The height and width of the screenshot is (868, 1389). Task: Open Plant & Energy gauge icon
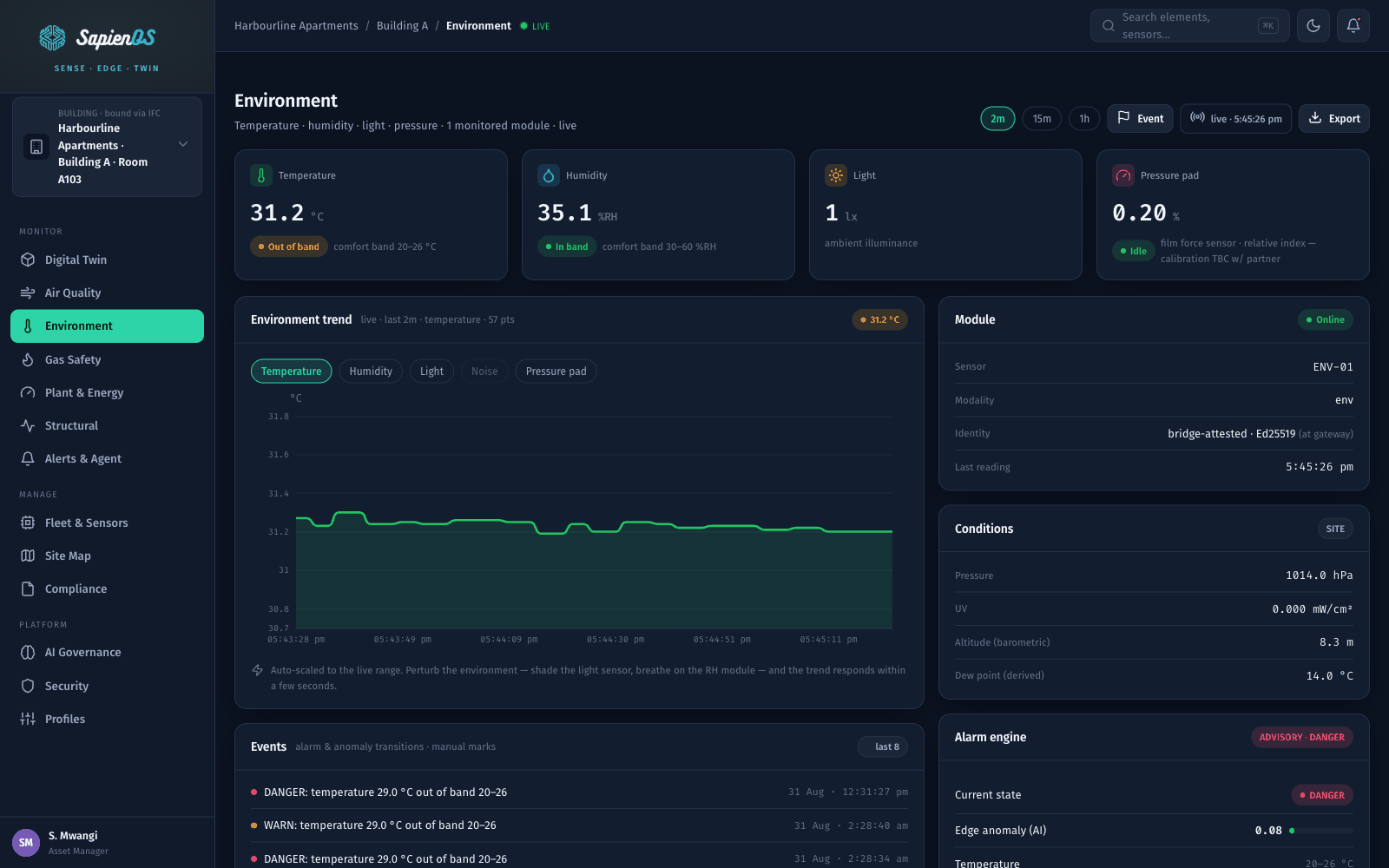pos(28,392)
